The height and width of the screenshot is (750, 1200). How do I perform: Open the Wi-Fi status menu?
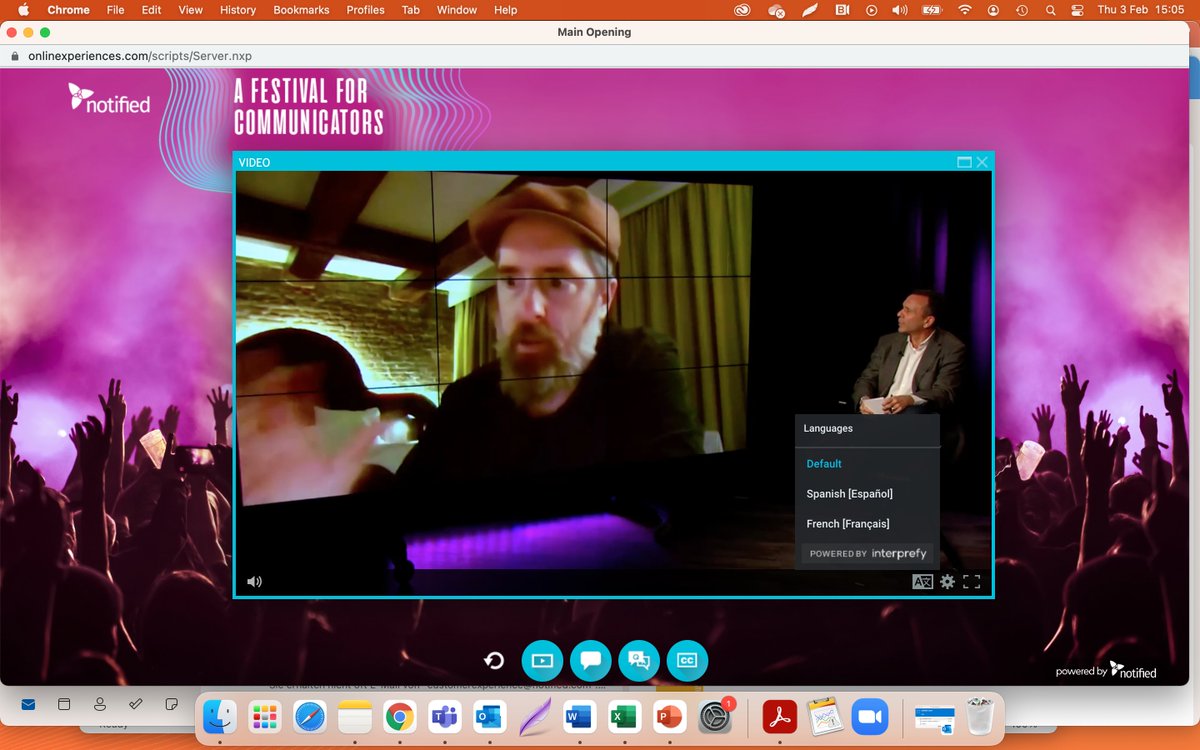pyautogui.click(x=964, y=10)
